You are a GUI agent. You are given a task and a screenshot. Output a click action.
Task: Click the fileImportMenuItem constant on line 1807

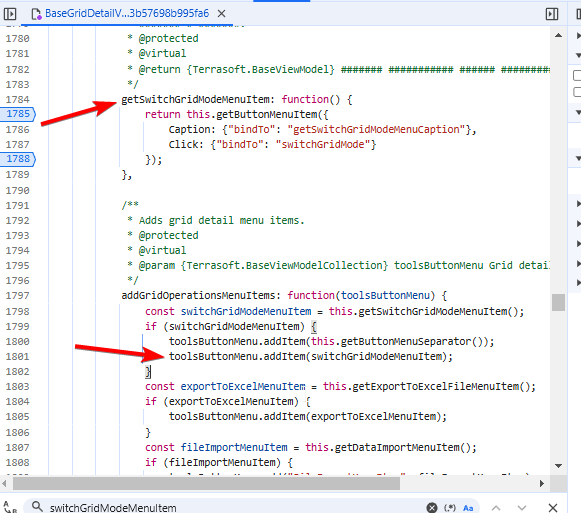pos(234,447)
